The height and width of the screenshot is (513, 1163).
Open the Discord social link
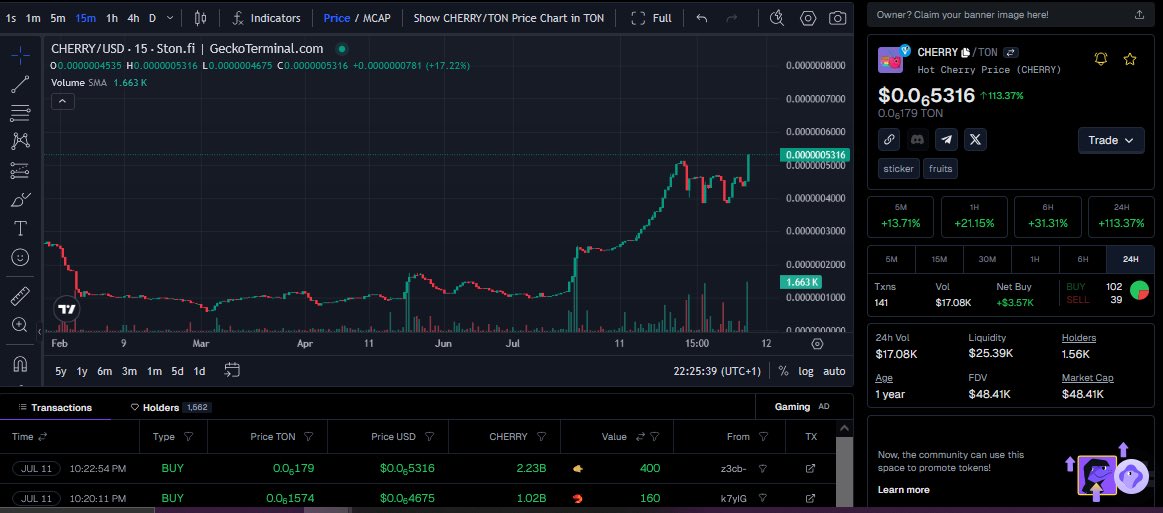917,139
